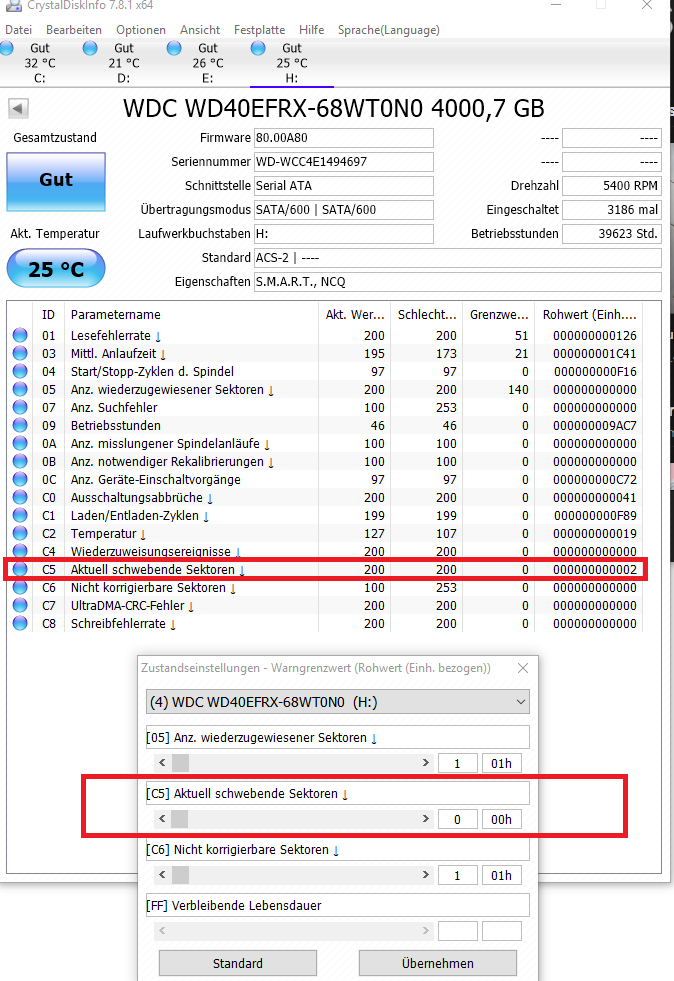Click the Eingeschaltet value 3186 mal
The image size is (674, 981).
tap(612, 210)
